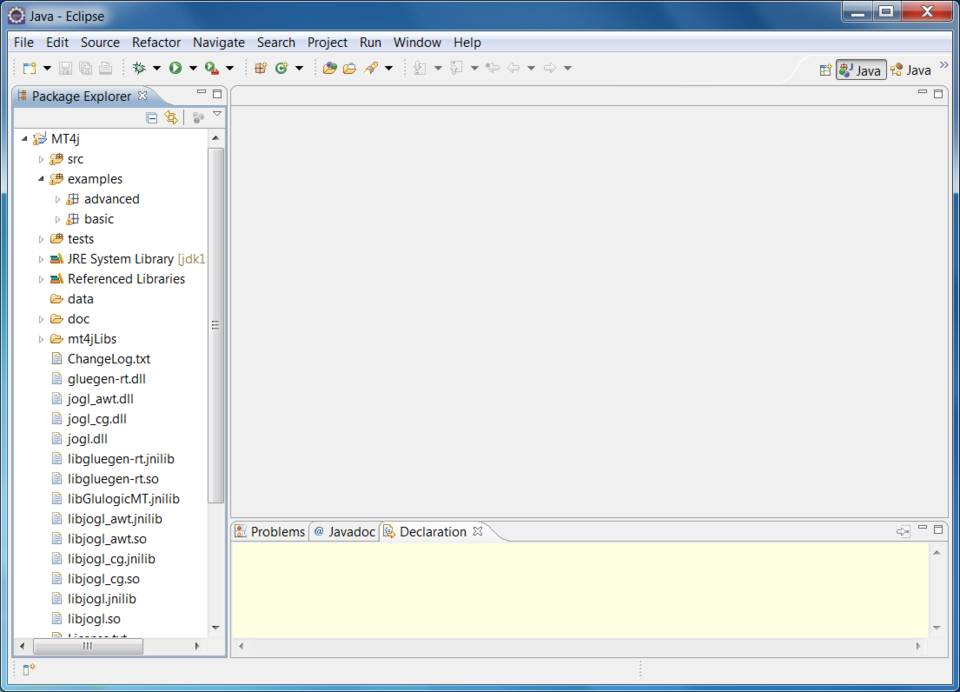Toggle Link with Editor in Package Explorer
Screen dimensions: 960x692
[x=171, y=117]
